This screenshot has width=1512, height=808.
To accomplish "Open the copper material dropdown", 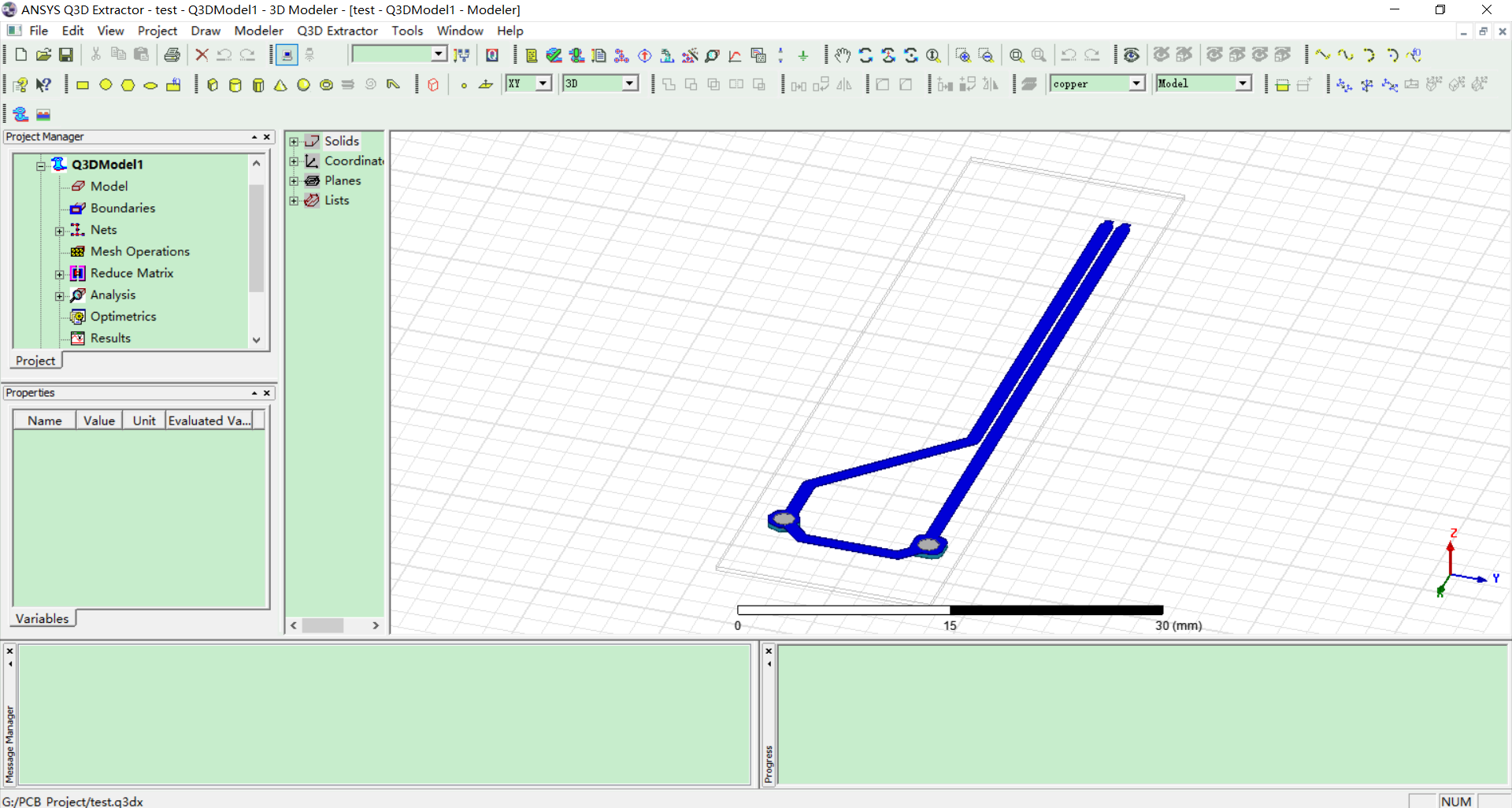I will 1136,83.
